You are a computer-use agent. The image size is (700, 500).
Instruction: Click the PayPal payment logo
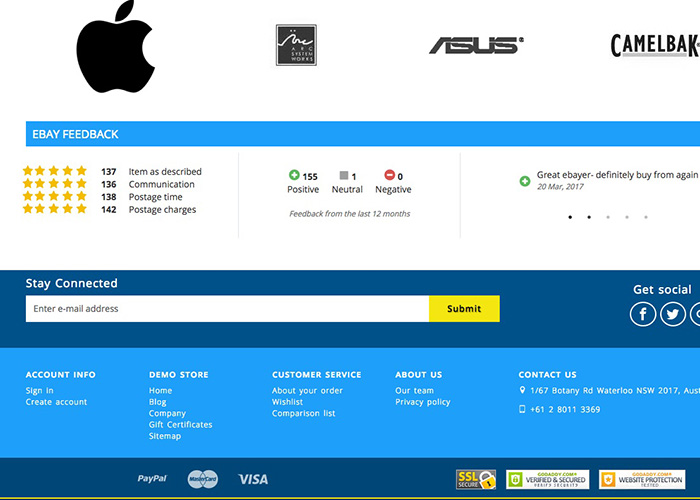pos(152,479)
